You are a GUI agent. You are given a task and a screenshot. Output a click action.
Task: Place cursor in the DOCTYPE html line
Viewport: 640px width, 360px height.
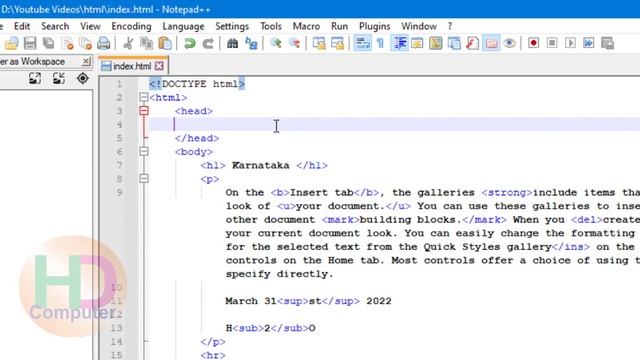click(x=197, y=84)
